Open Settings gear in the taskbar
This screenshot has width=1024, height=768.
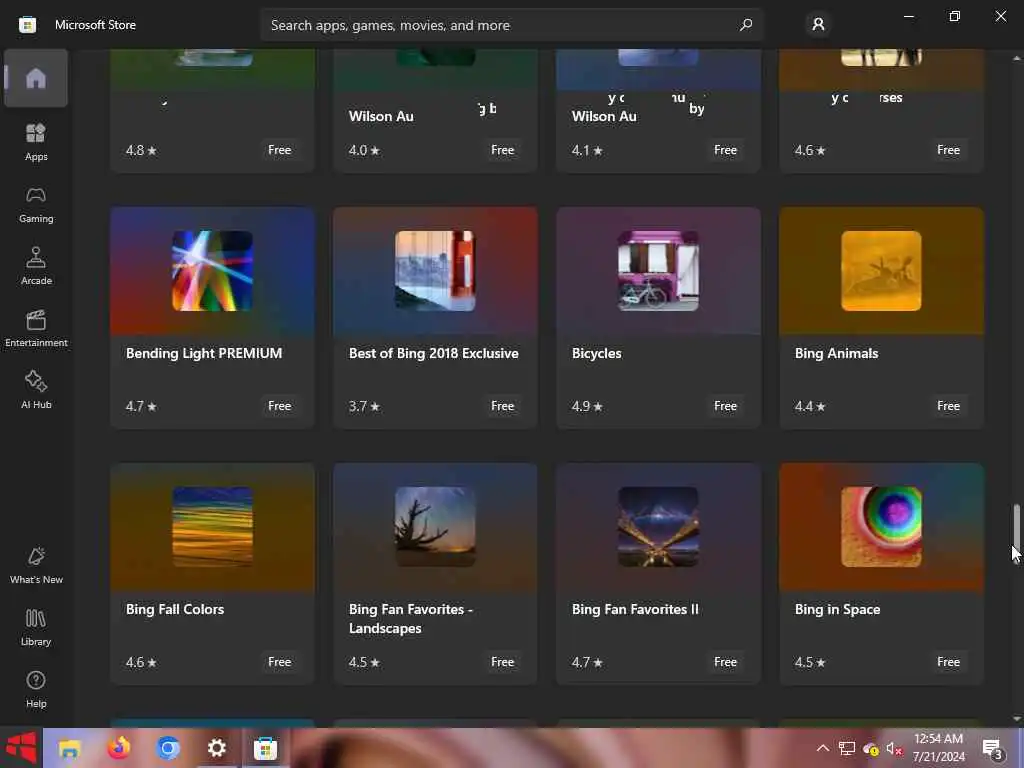[217, 748]
